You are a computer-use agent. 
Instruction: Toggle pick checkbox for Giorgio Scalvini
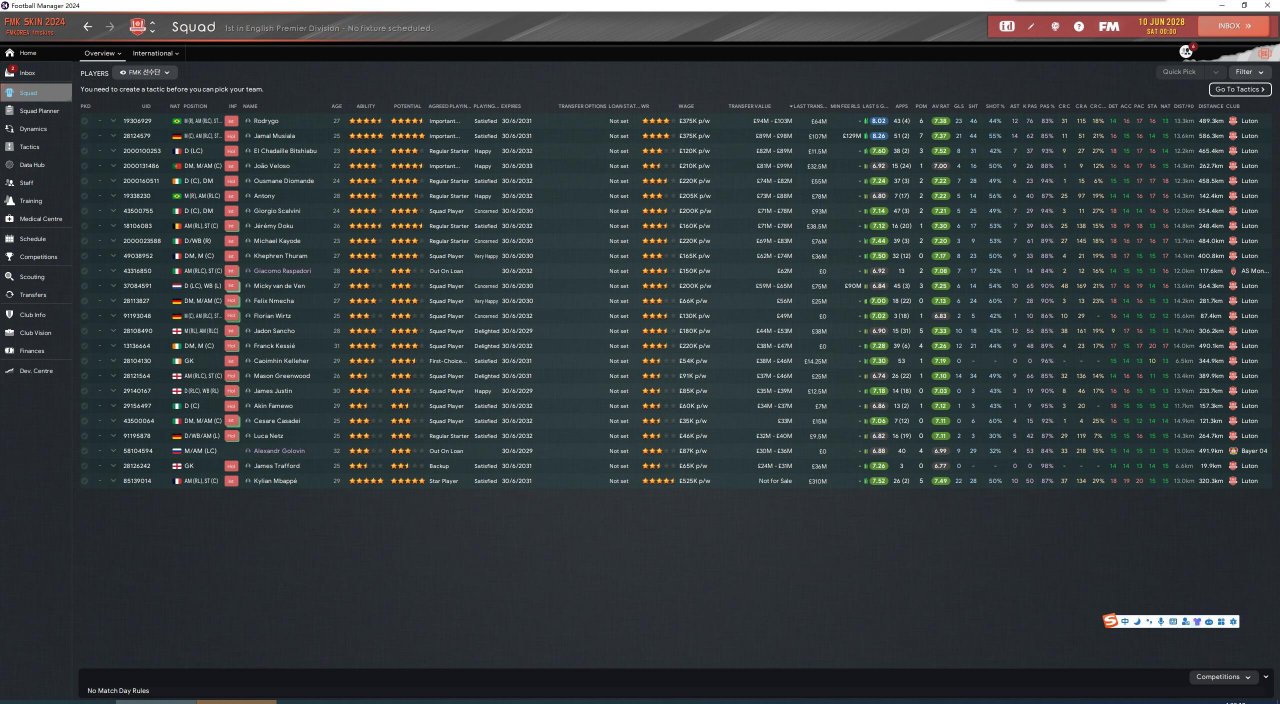[85, 211]
